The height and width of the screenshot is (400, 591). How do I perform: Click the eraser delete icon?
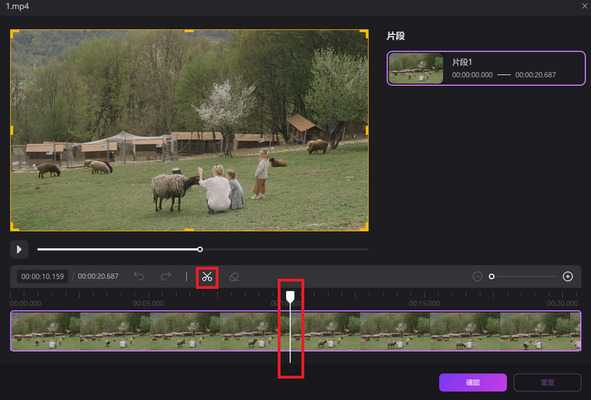tap(234, 277)
